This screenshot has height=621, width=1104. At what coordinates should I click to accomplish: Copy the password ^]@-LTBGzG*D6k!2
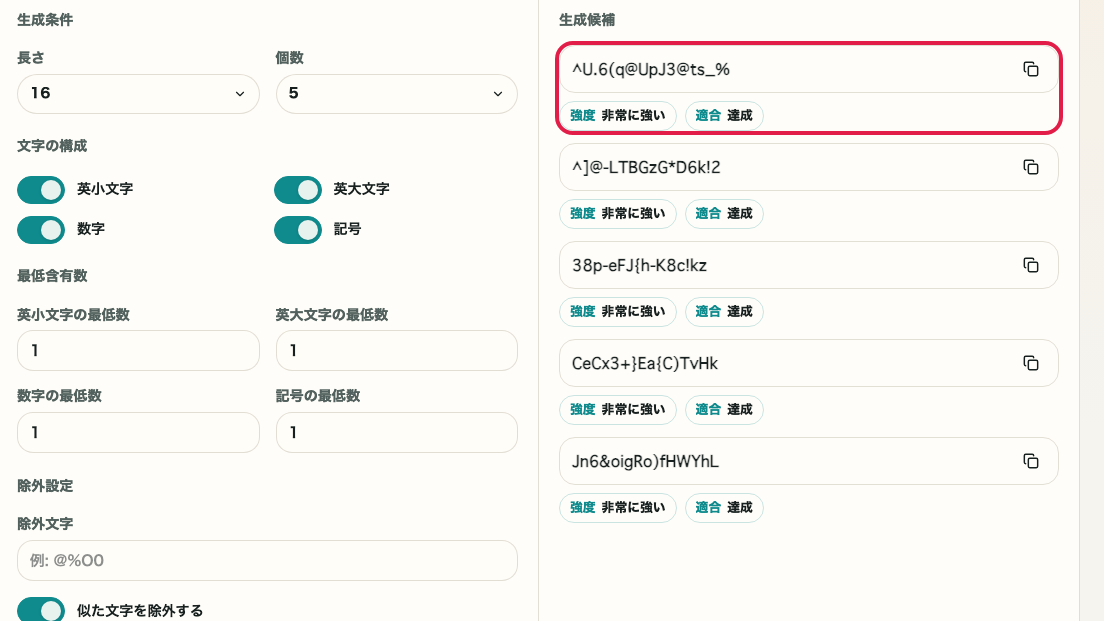tap(1031, 167)
